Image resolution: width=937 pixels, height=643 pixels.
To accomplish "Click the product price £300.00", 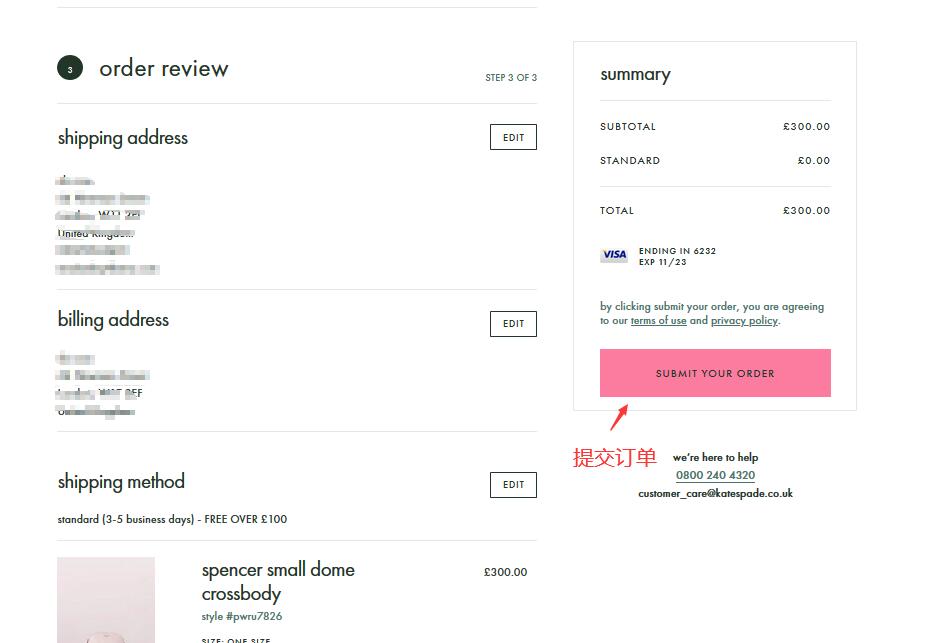I will tap(506, 572).
